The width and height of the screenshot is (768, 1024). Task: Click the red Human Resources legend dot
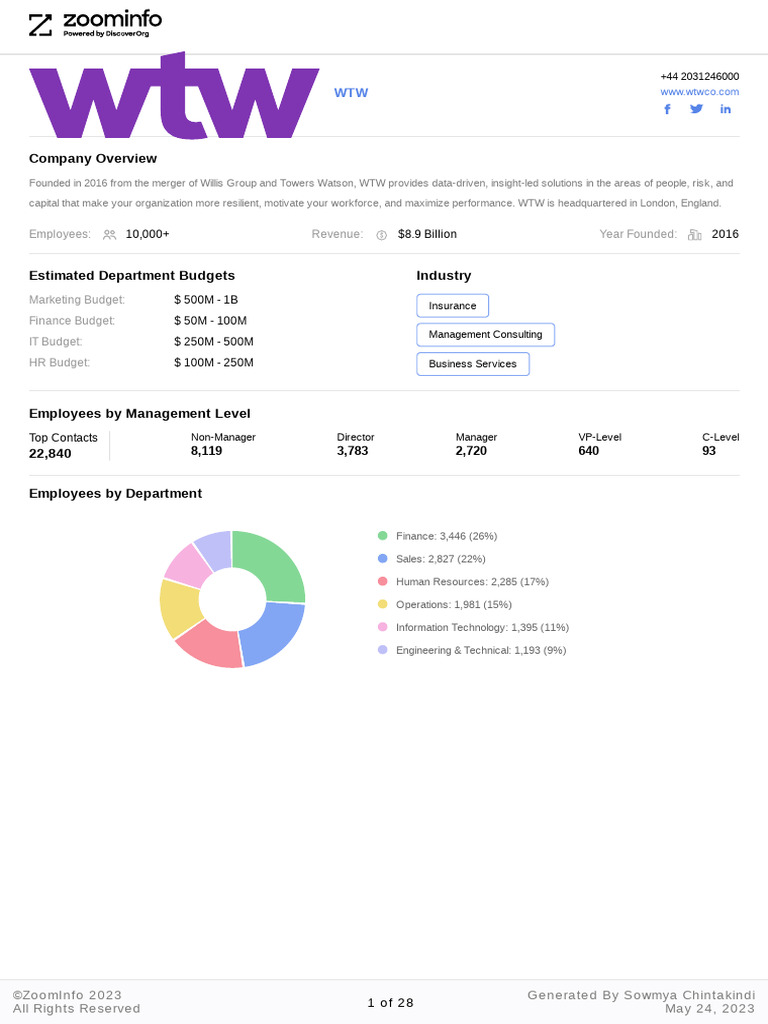(x=383, y=581)
